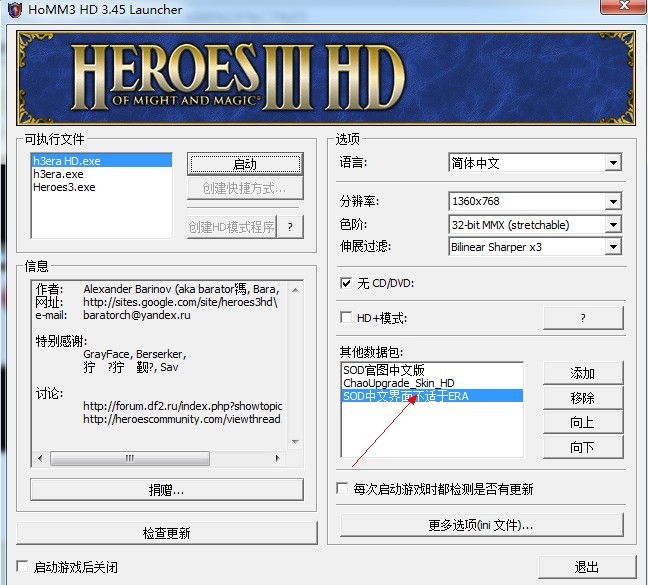This screenshot has height=585, width=648.
Task: Move pack up with 向上 button
Action: (x=583, y=422)
